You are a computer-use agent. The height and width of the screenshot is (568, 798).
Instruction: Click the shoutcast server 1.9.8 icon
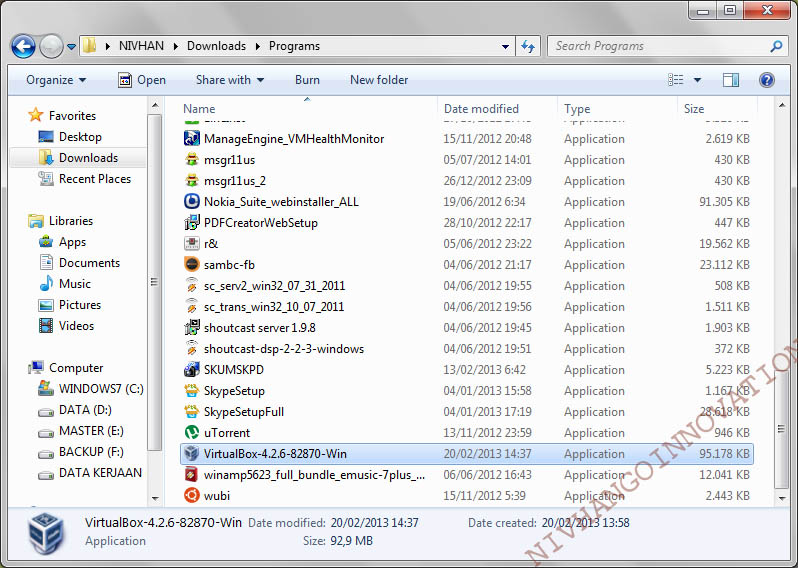(191, 328)
